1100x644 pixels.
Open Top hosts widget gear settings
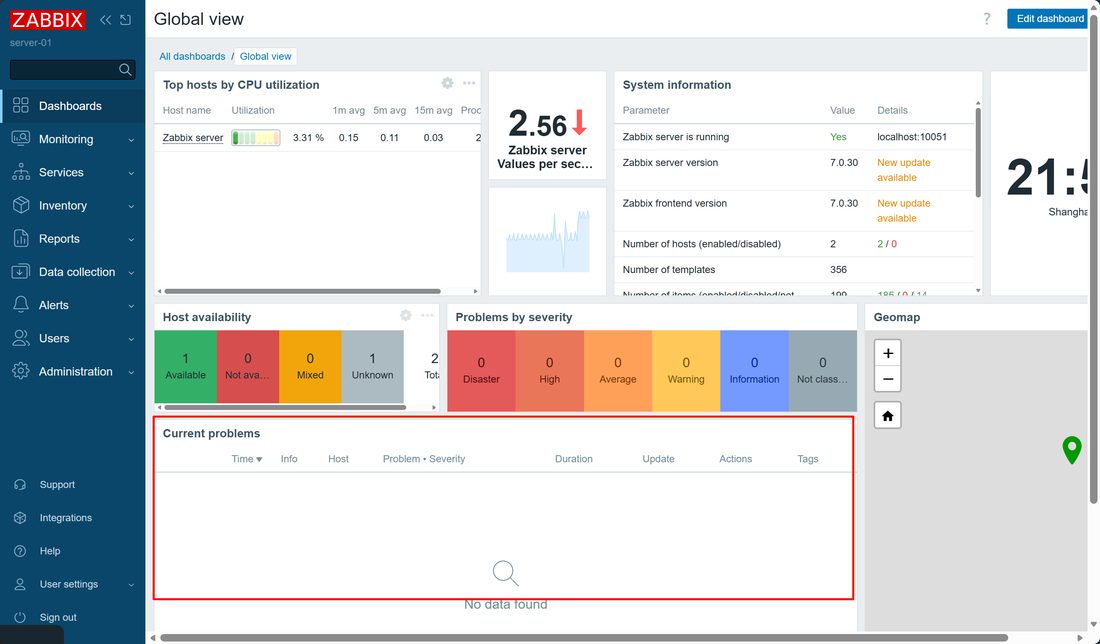[x=447, y=83]
